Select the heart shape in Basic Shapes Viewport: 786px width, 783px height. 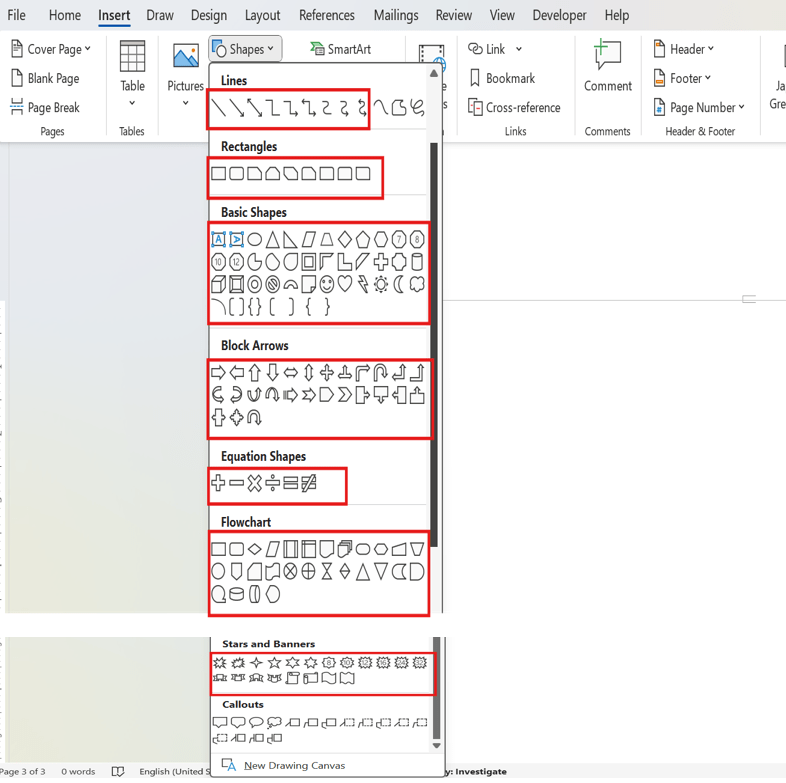point(345,285)
